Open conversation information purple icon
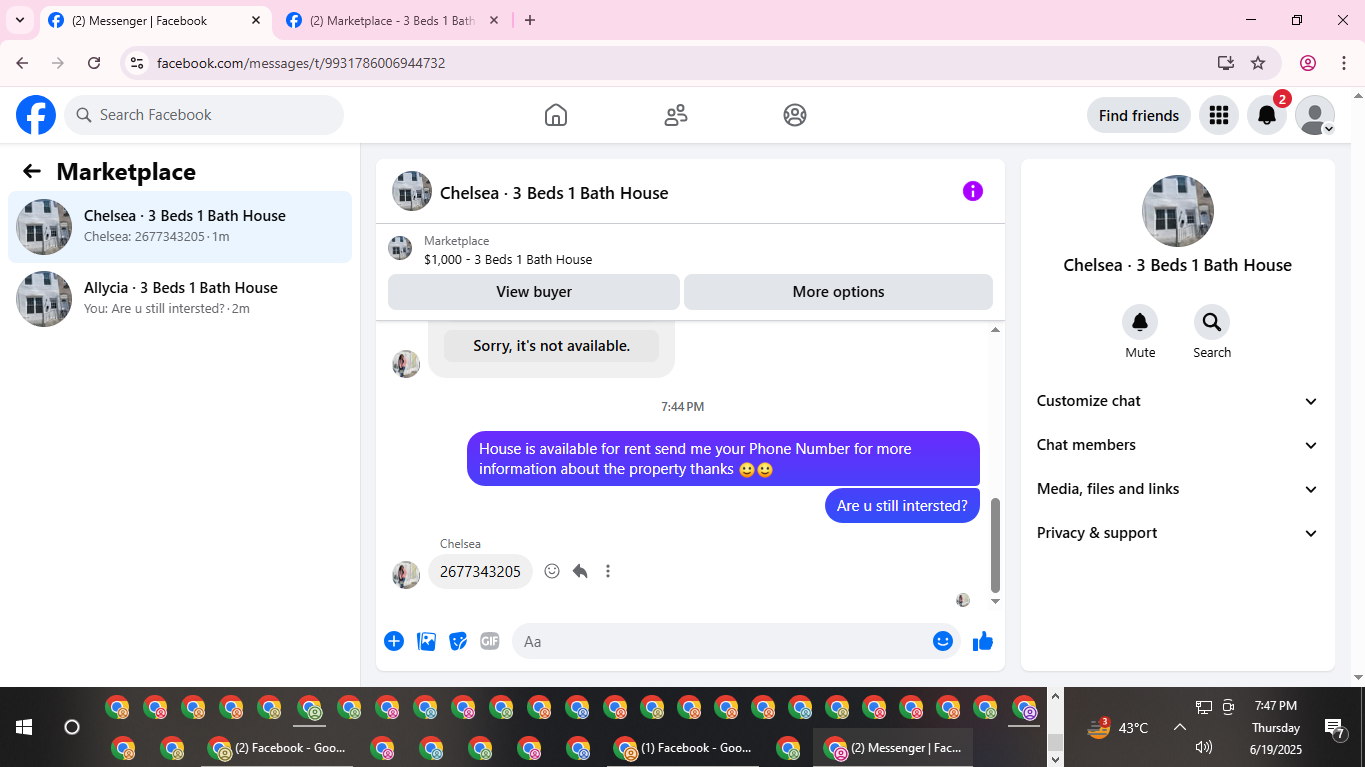Image resolution: width=1365 pixels, height=767 pixels. [x=973, y=191]
